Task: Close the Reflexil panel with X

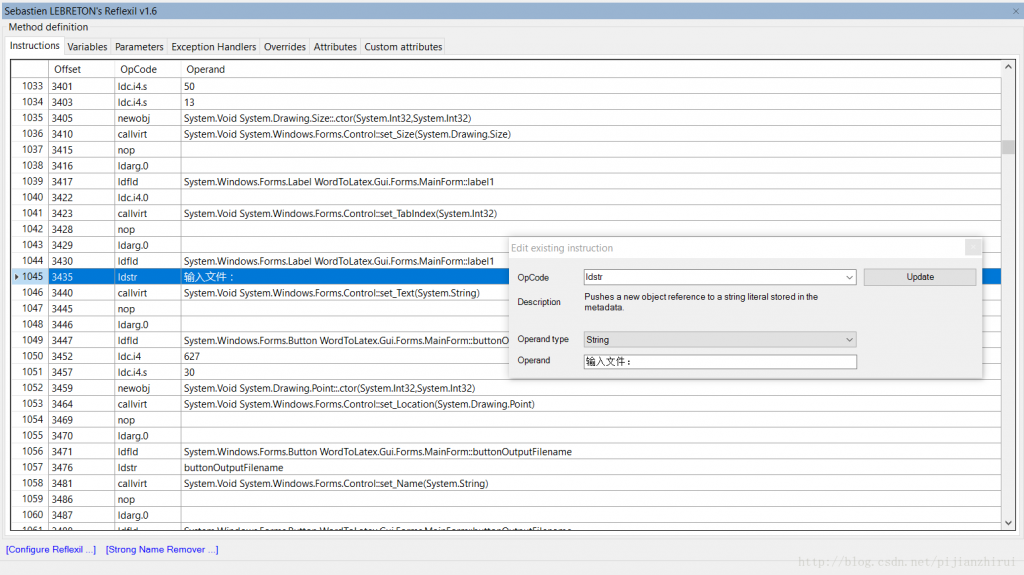Action: pos(1016,11)
